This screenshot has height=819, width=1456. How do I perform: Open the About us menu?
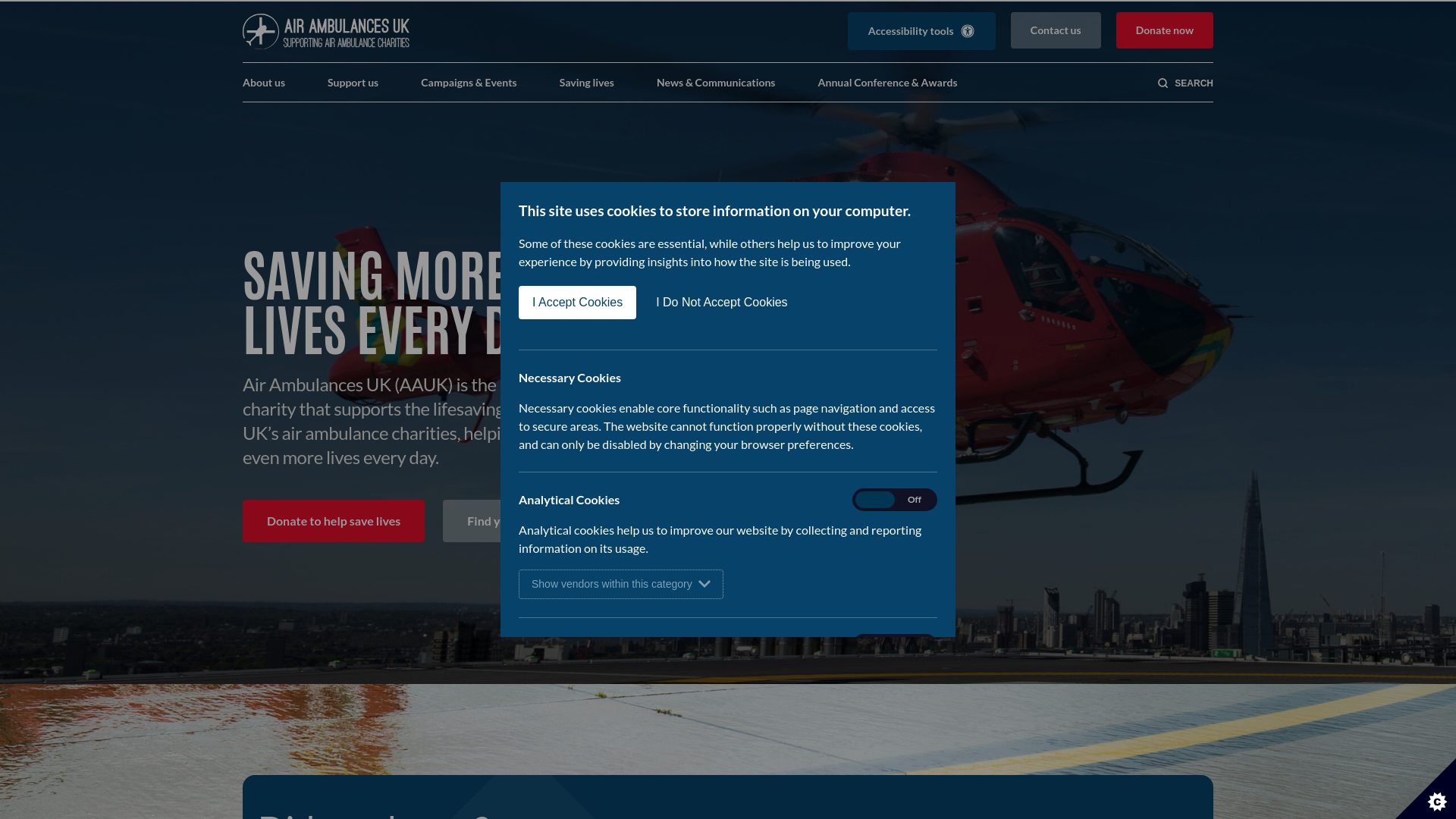click(264, 83)
